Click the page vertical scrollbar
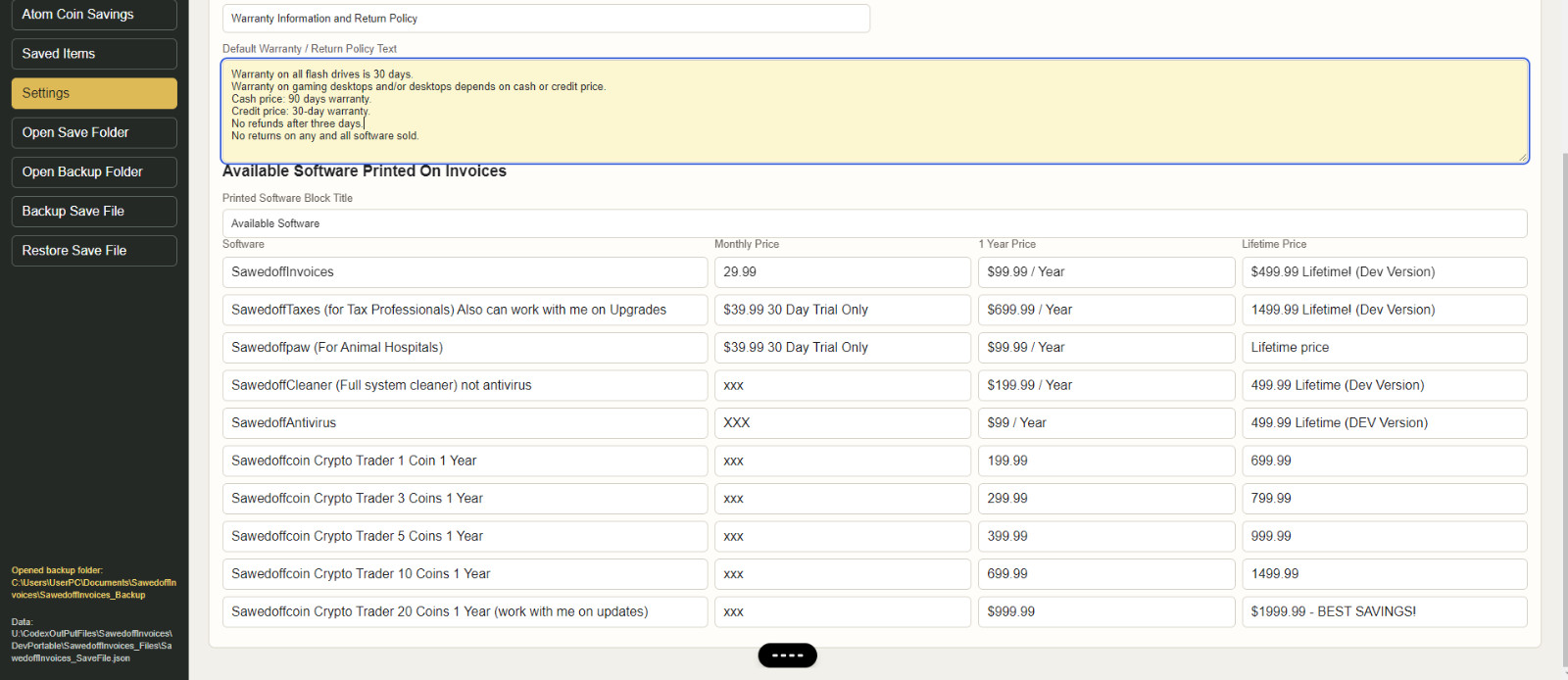The width and height of the screenshot is (1568, 680). 1564,412
